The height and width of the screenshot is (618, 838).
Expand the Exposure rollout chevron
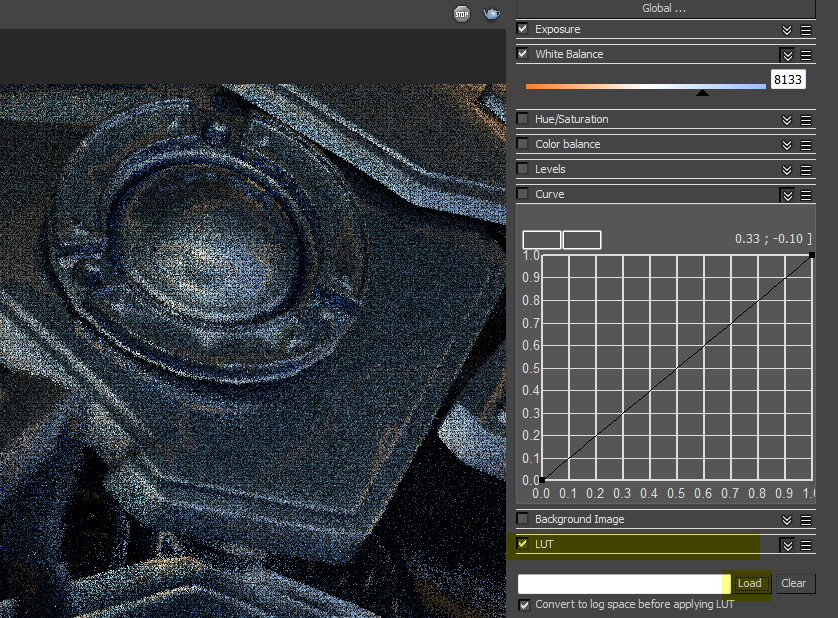tap(787, 30)
